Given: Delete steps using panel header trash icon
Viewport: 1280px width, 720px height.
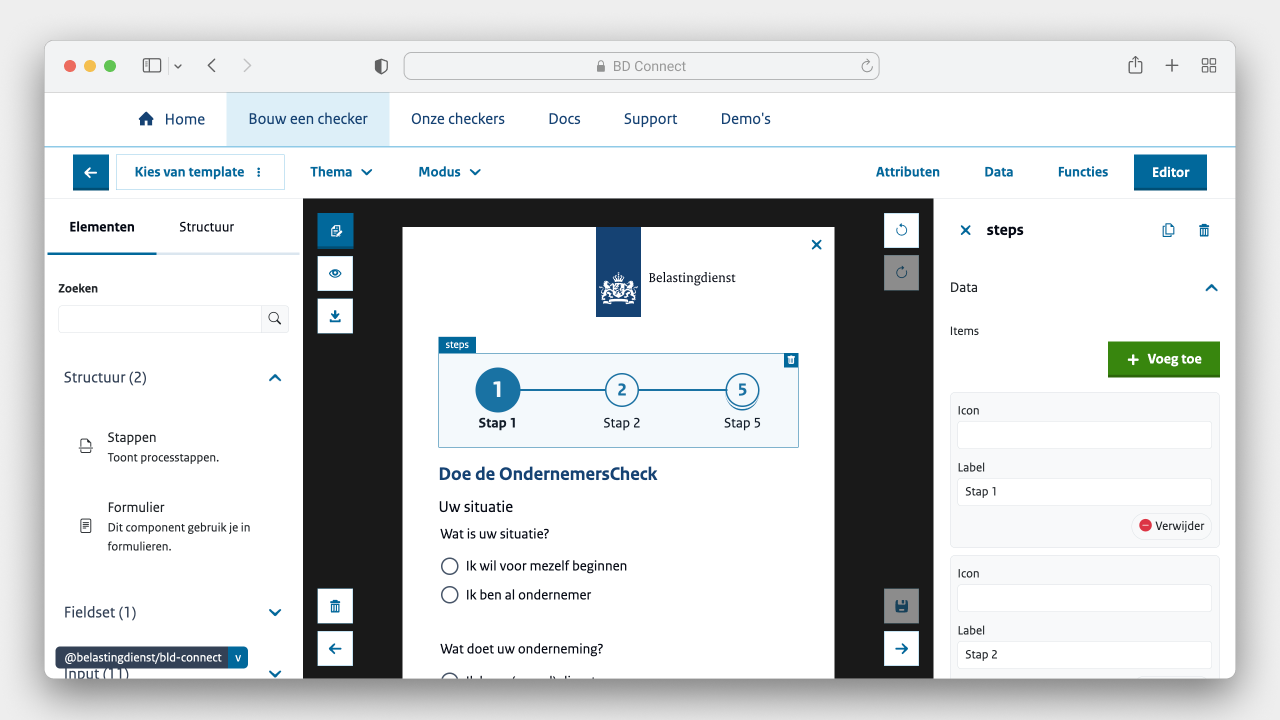Looking at the screenshot, I should 1204,230.
